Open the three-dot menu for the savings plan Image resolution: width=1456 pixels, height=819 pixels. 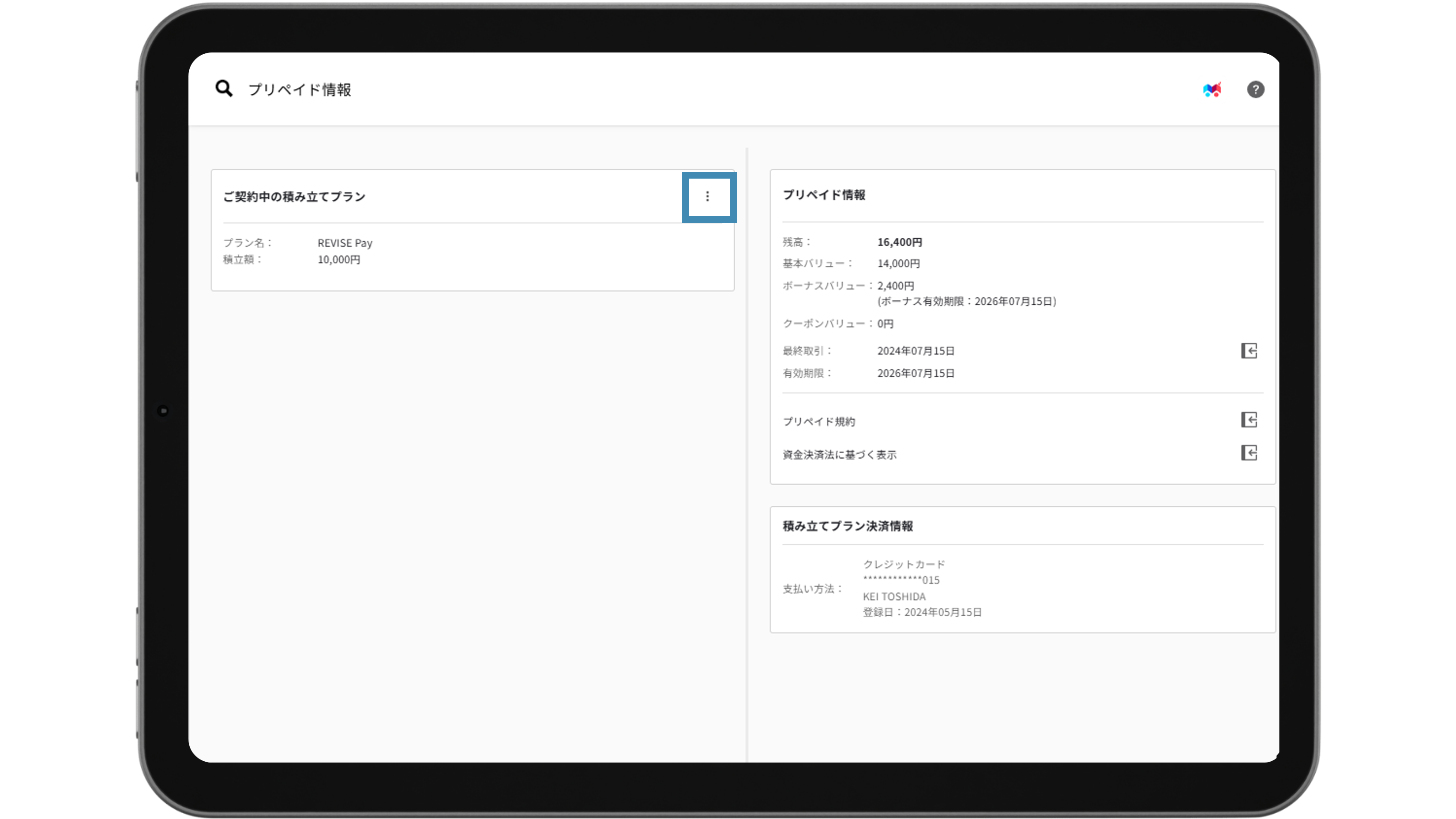pyautogui.click(x=707, y=197)
